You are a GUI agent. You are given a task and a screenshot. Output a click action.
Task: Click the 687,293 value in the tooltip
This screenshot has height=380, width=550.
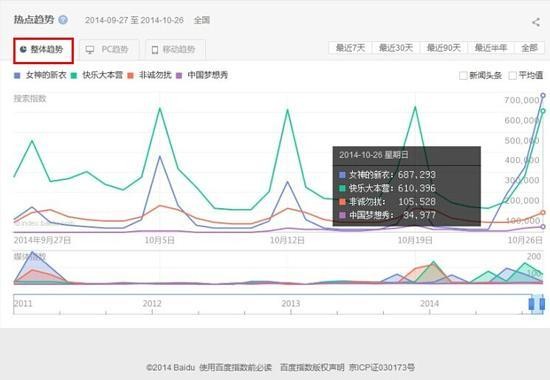pyautogui.click(x=417, y=175)
